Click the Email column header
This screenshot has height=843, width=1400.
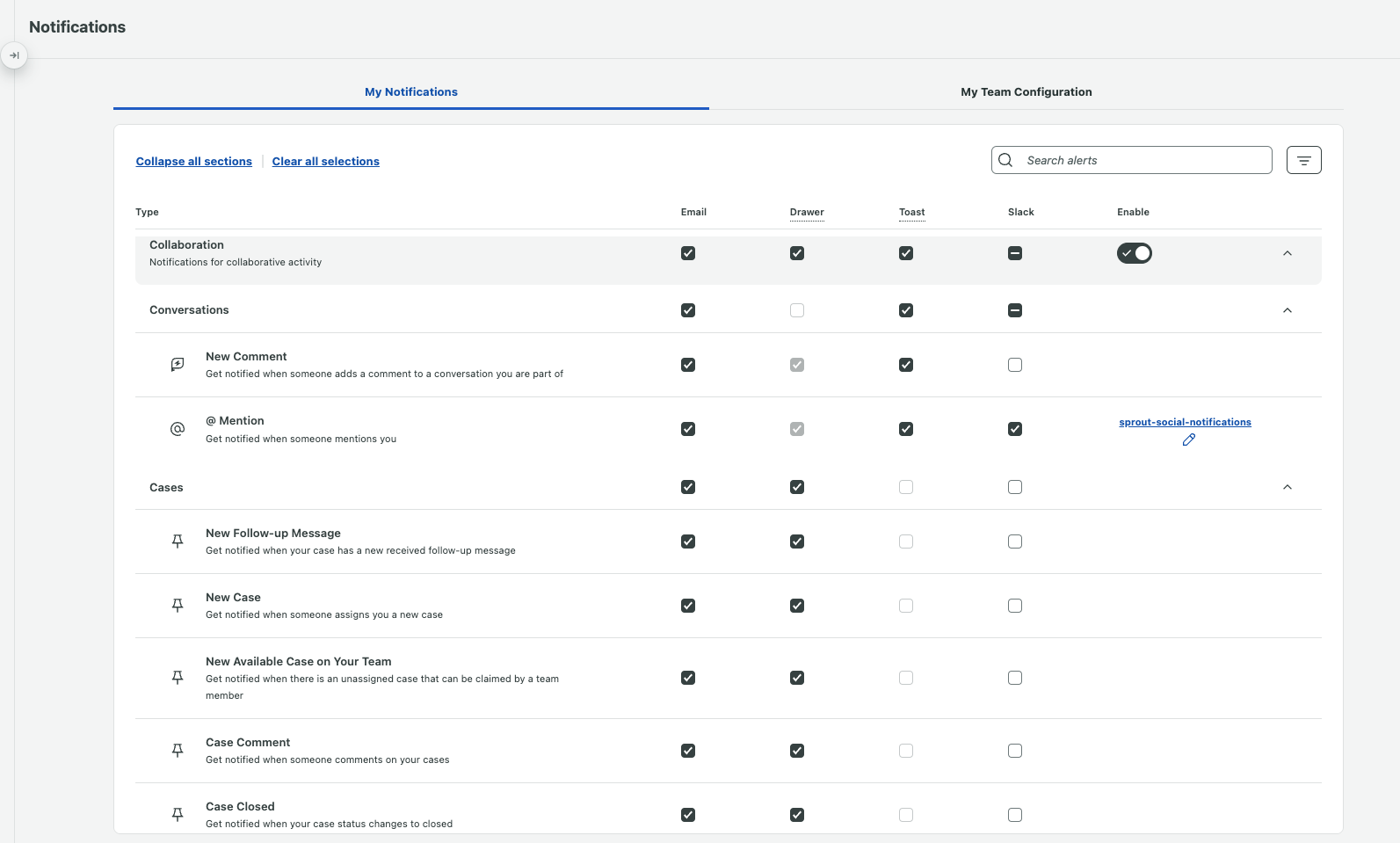(x=693, y=212)
